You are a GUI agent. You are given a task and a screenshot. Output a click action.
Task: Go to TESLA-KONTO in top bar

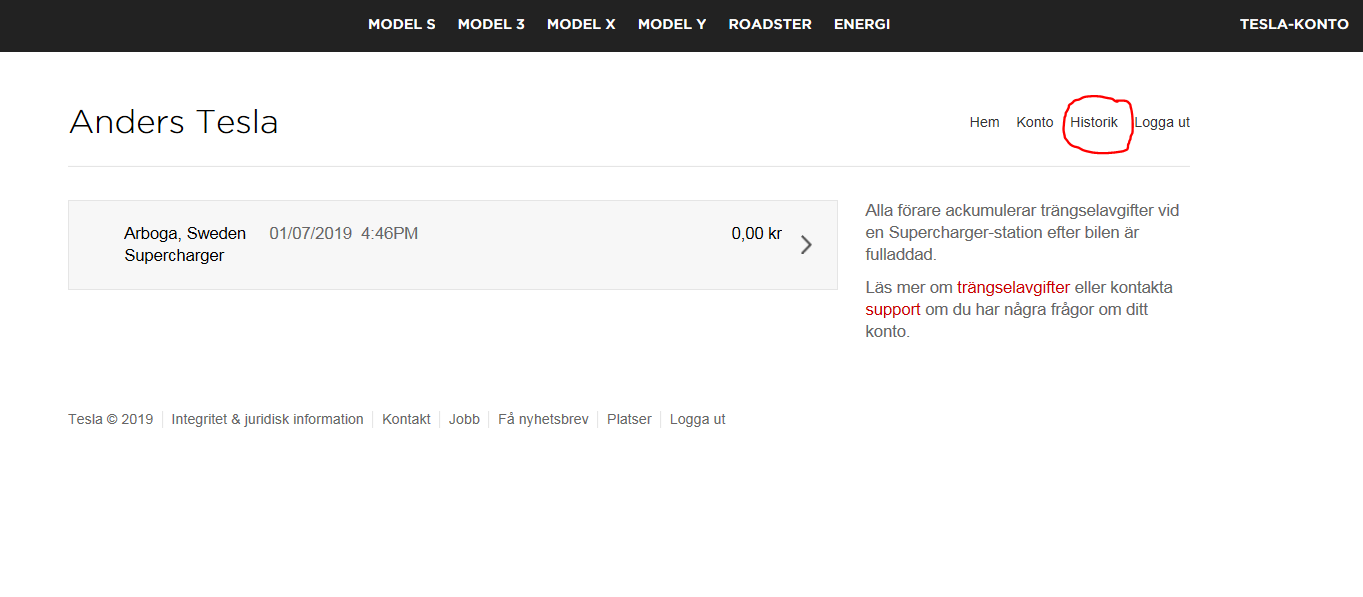[x=1294, y=24]
